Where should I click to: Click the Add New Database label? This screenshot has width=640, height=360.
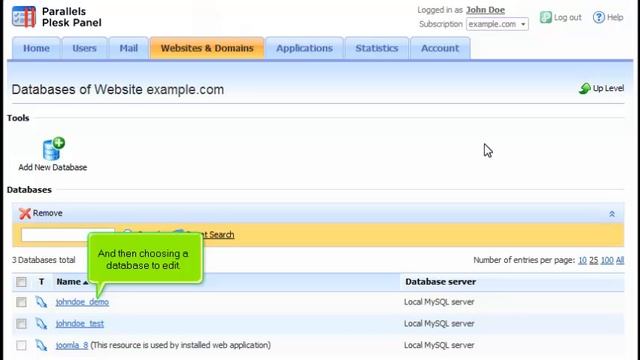tap(53, 167)
